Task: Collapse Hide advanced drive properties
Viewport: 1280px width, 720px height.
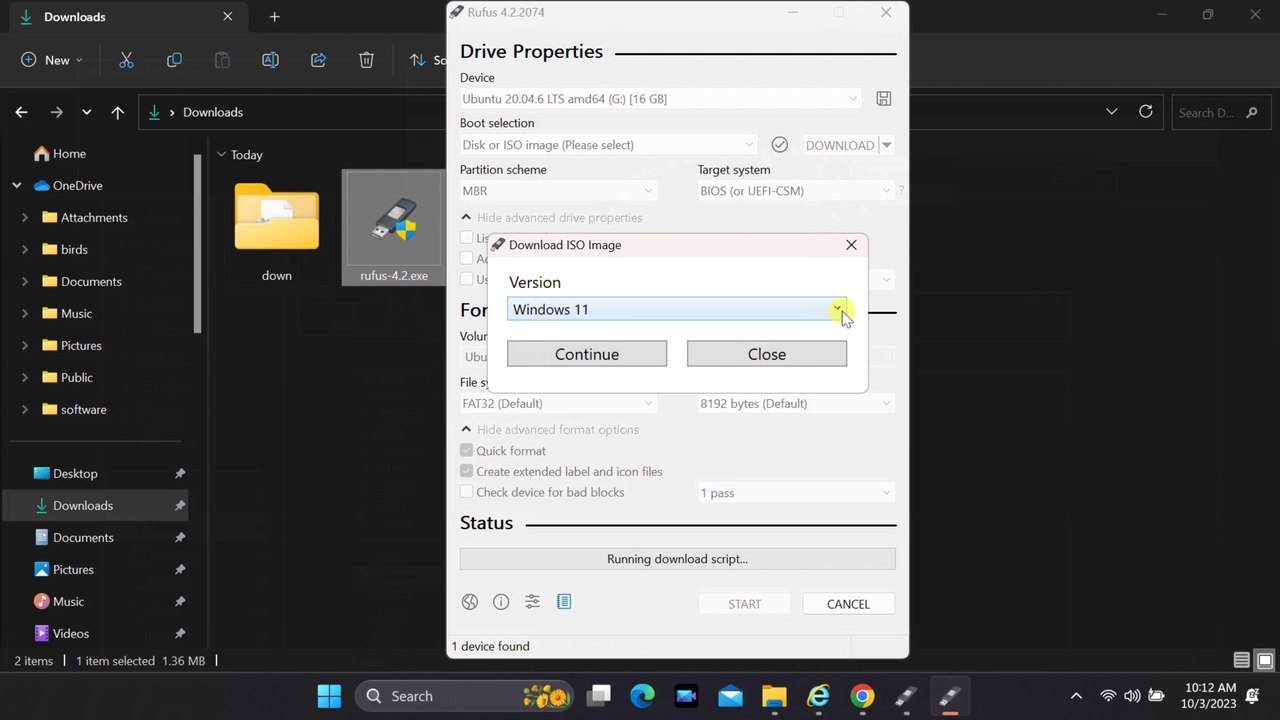Action: coord(552,217)
